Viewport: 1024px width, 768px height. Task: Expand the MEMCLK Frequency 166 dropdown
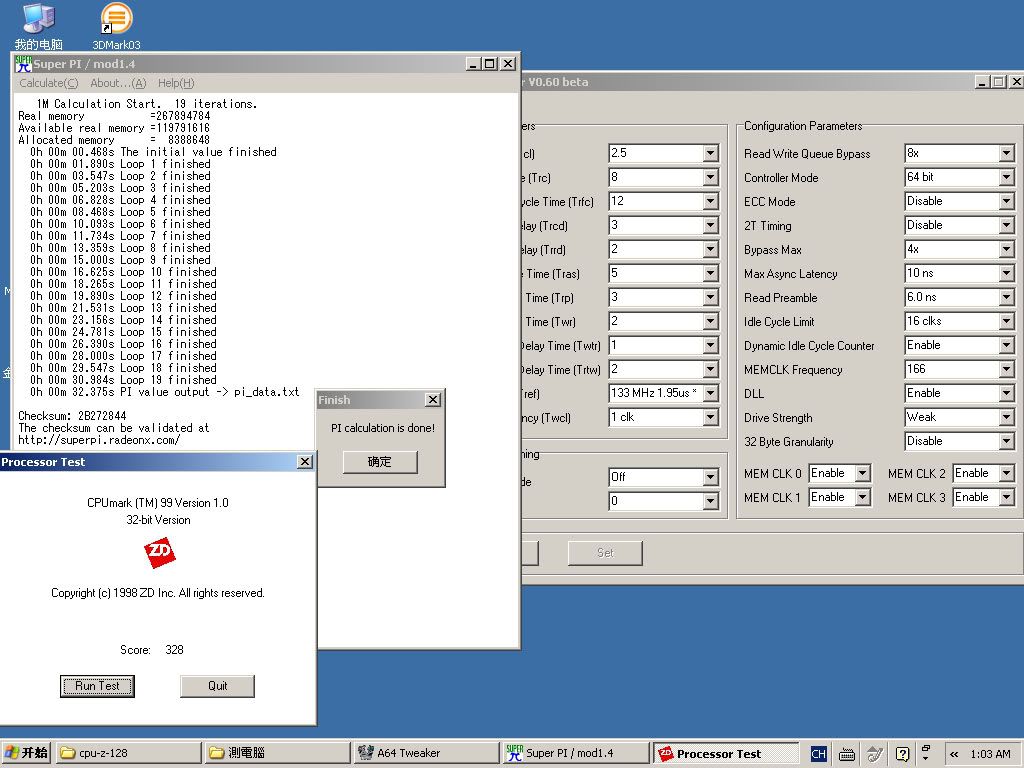[x=1006, y=369]
